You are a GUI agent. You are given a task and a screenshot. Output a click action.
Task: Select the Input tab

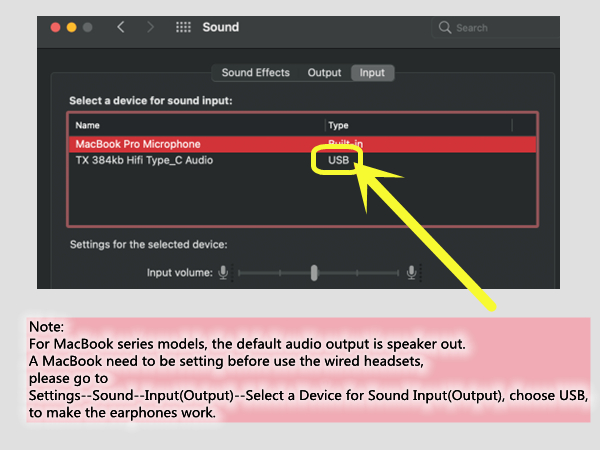[x=372, y=73]
